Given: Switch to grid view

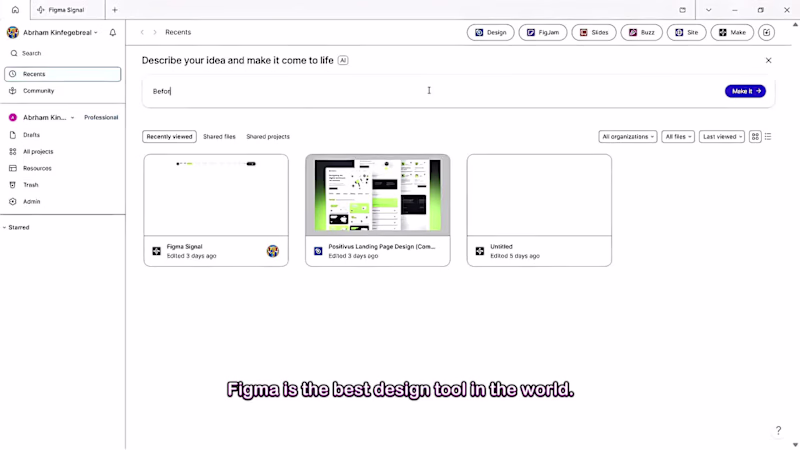Looking at the screenshot, I should coord(755,137).
